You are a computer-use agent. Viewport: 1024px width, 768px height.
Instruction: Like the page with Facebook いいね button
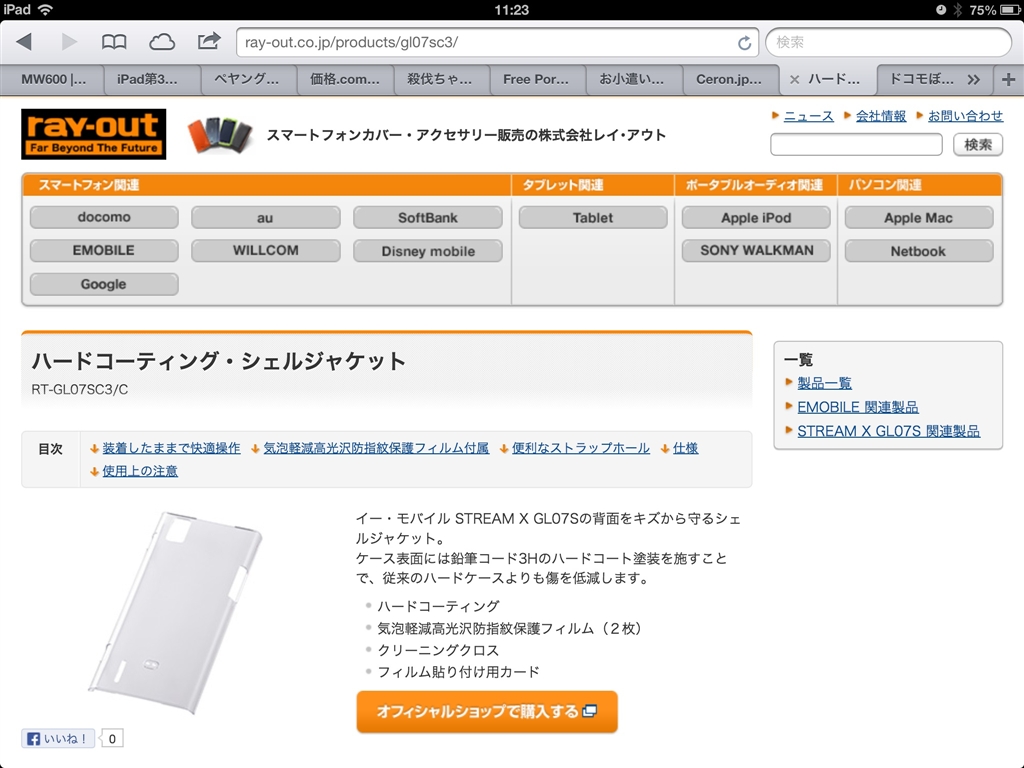[58, 739]
